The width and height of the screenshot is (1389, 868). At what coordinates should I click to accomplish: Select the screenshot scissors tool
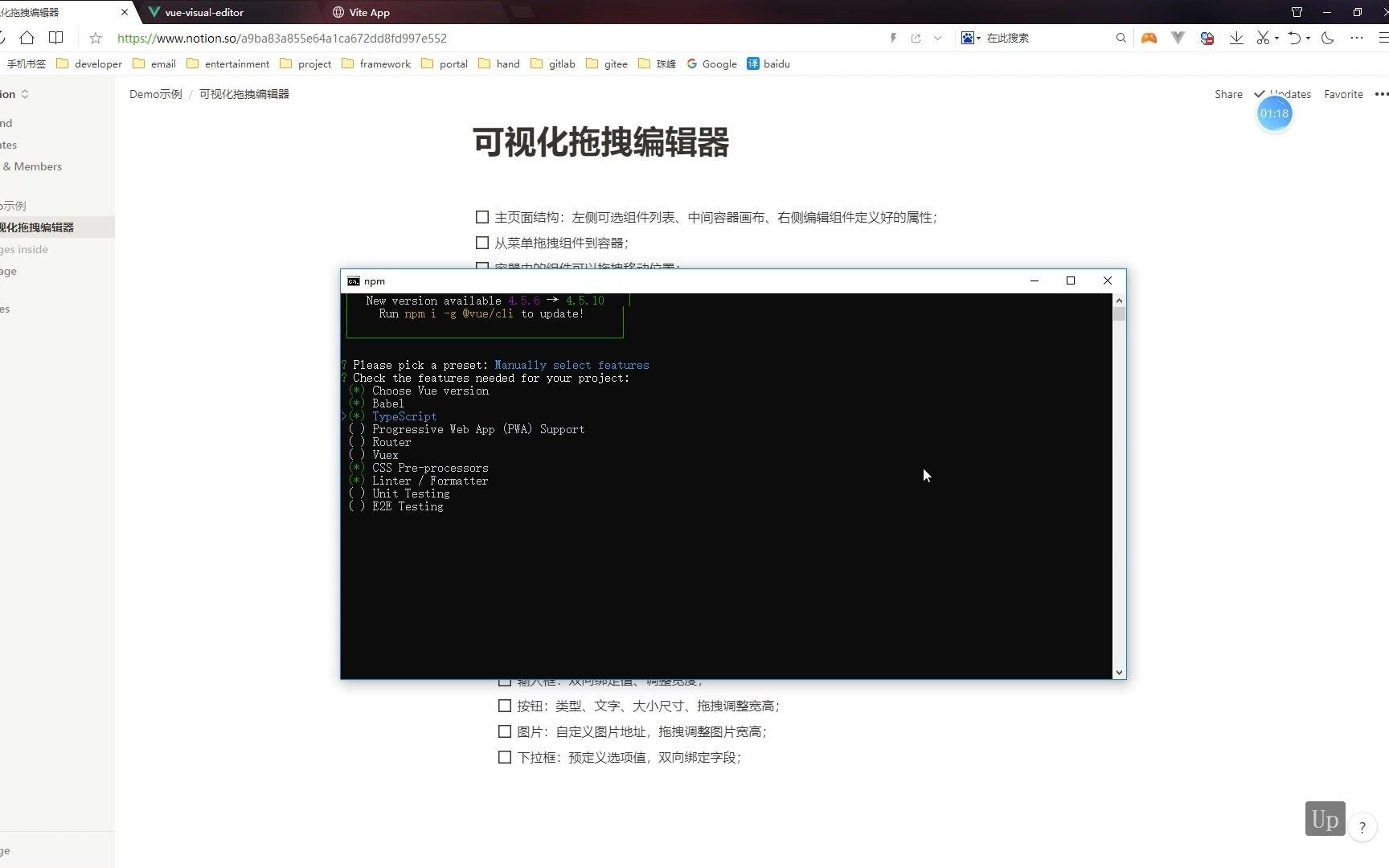pyautogui.click(x=1262, y=38)
